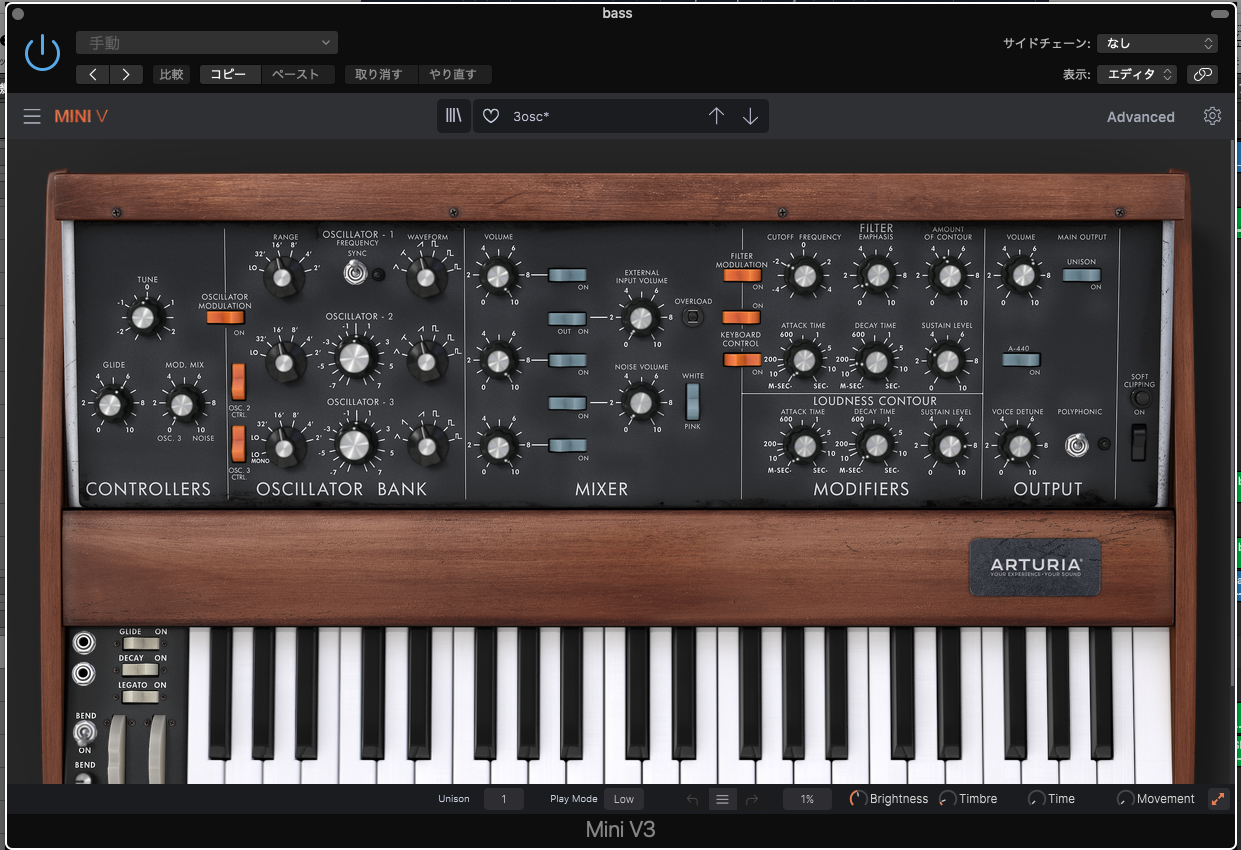This screenshot has height=850, width=1241.
Task: Click the Time macro knob
Action: (x=1036, y=799)
